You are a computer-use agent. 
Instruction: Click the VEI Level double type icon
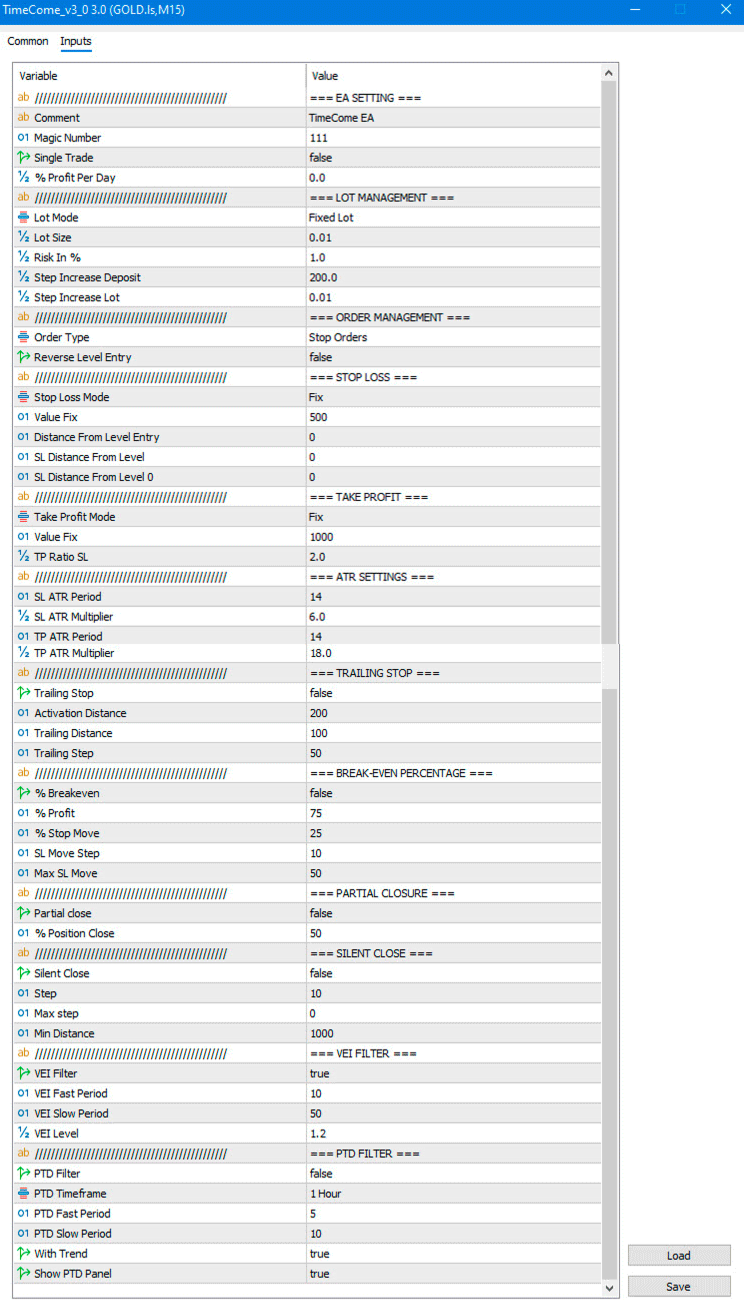tap(23, 1133)
